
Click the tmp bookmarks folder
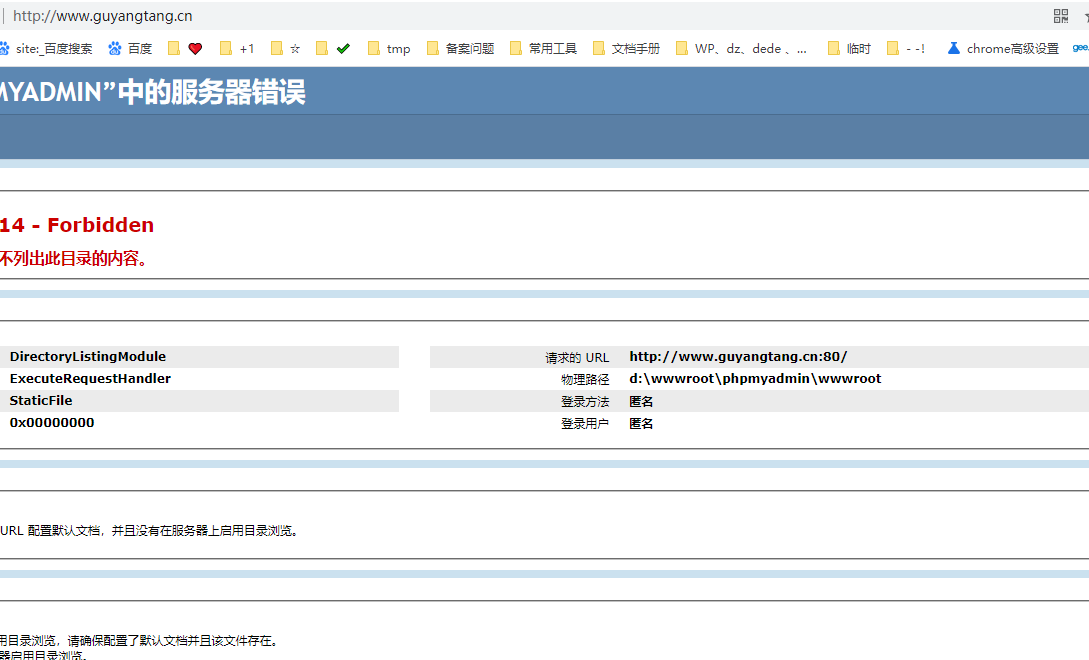390,47
